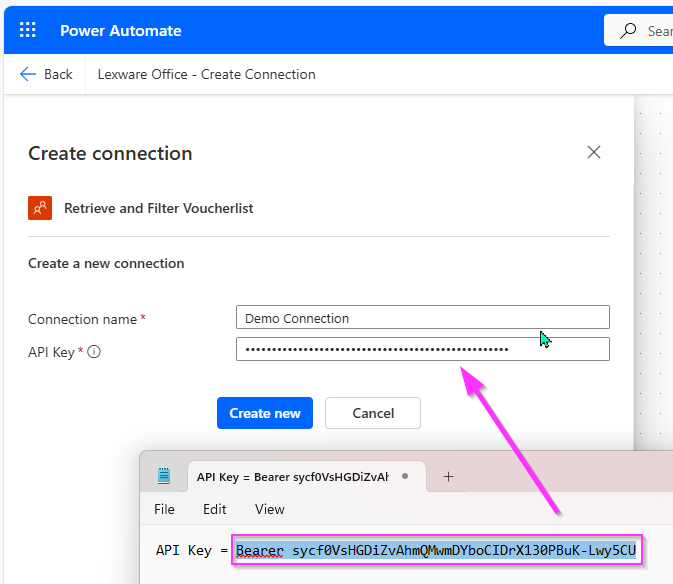The width and height of the screenshot is (673, 584).
Task: Click the Notepad app icon
Action: (x=164, y=476)
